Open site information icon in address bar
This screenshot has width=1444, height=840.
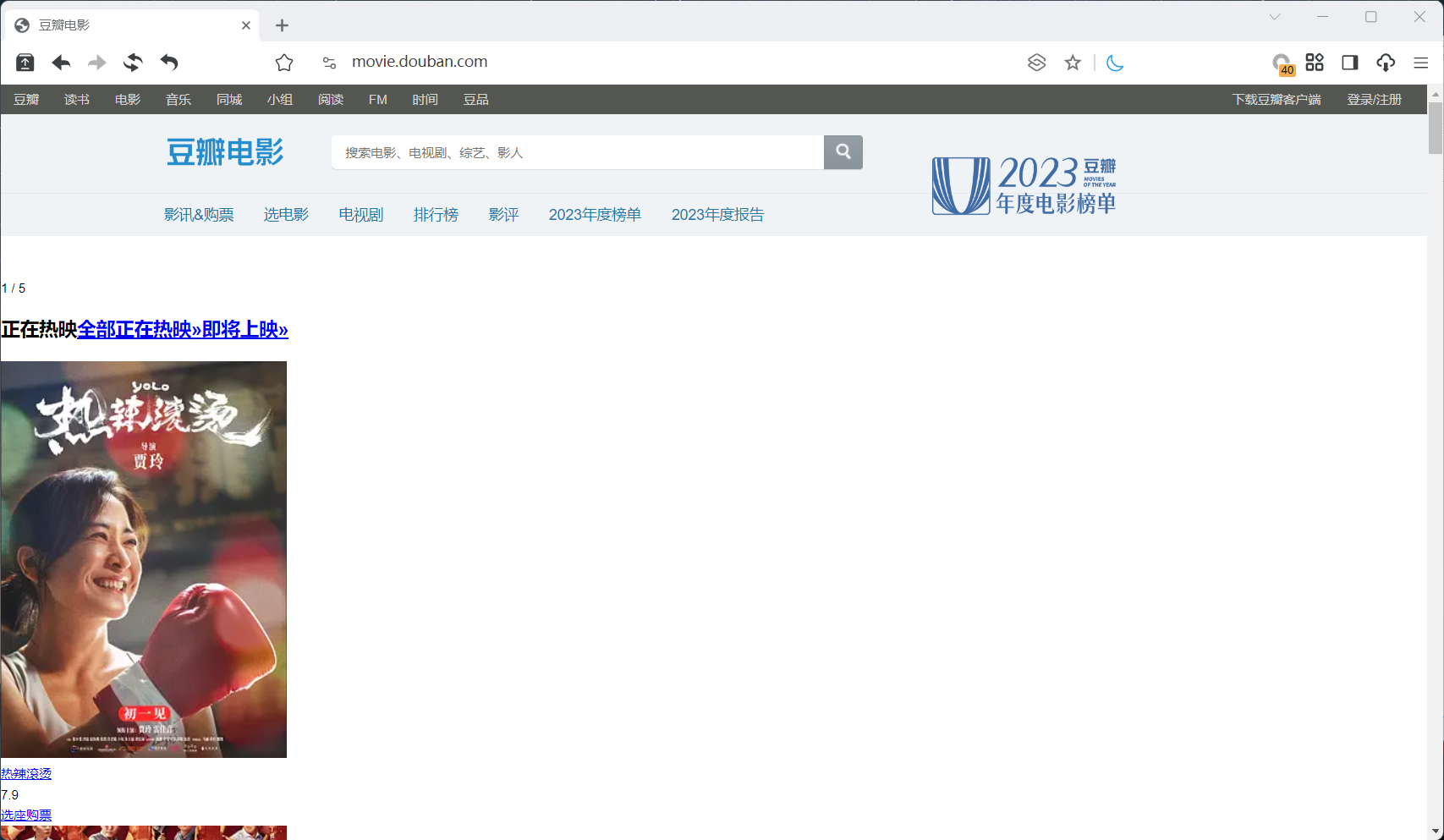pyautogui.click(x=329, y=63)
